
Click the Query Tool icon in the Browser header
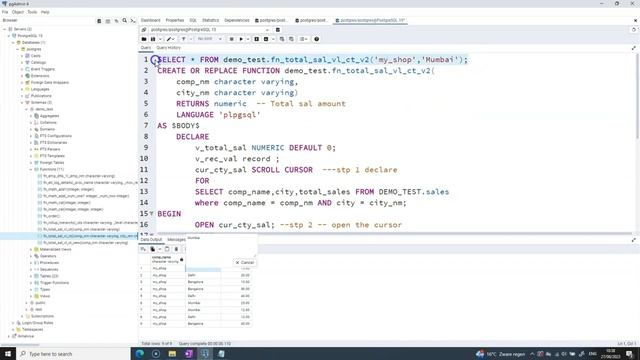[x=99, y=20]
